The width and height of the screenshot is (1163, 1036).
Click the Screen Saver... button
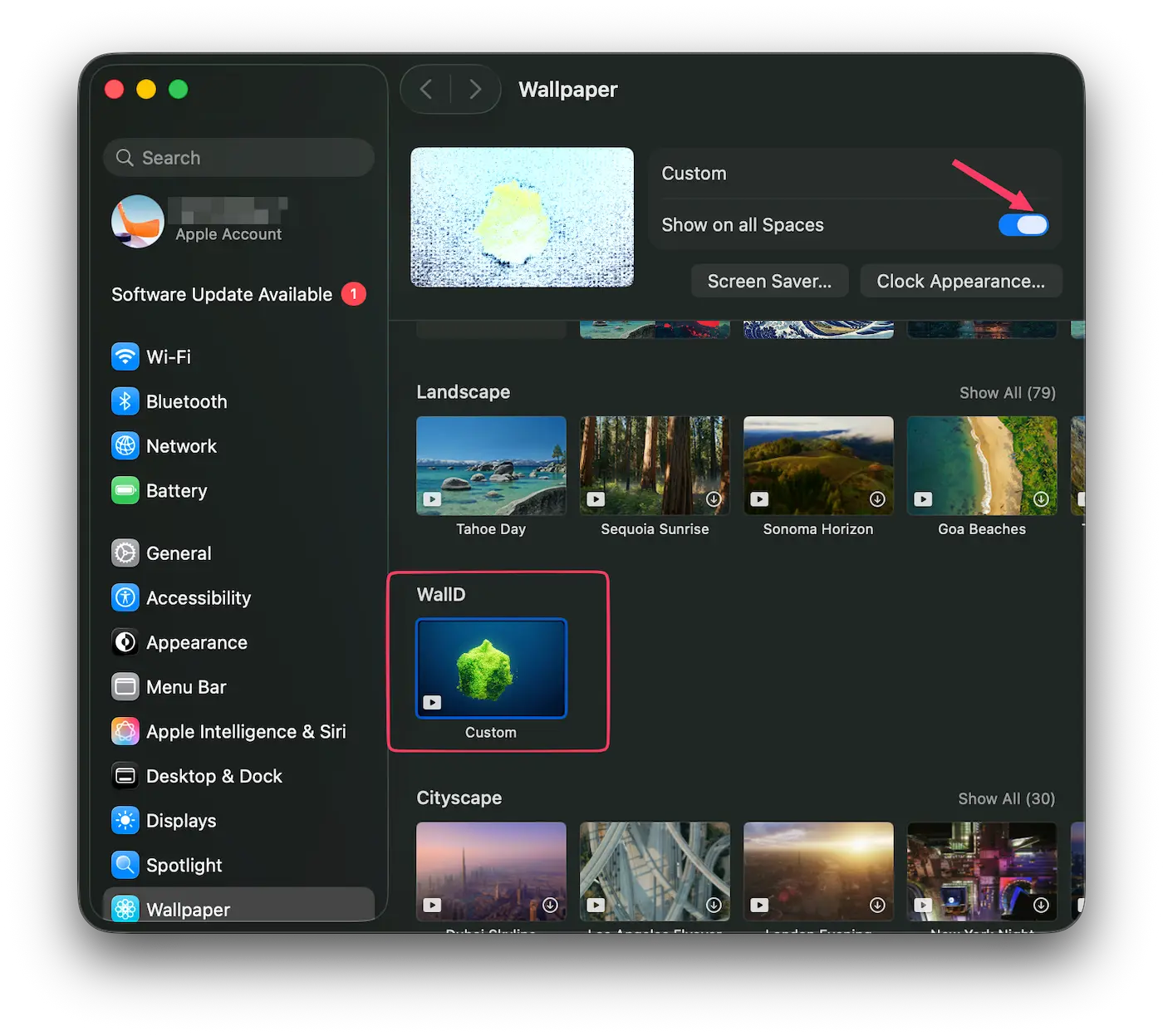point(769,282)
